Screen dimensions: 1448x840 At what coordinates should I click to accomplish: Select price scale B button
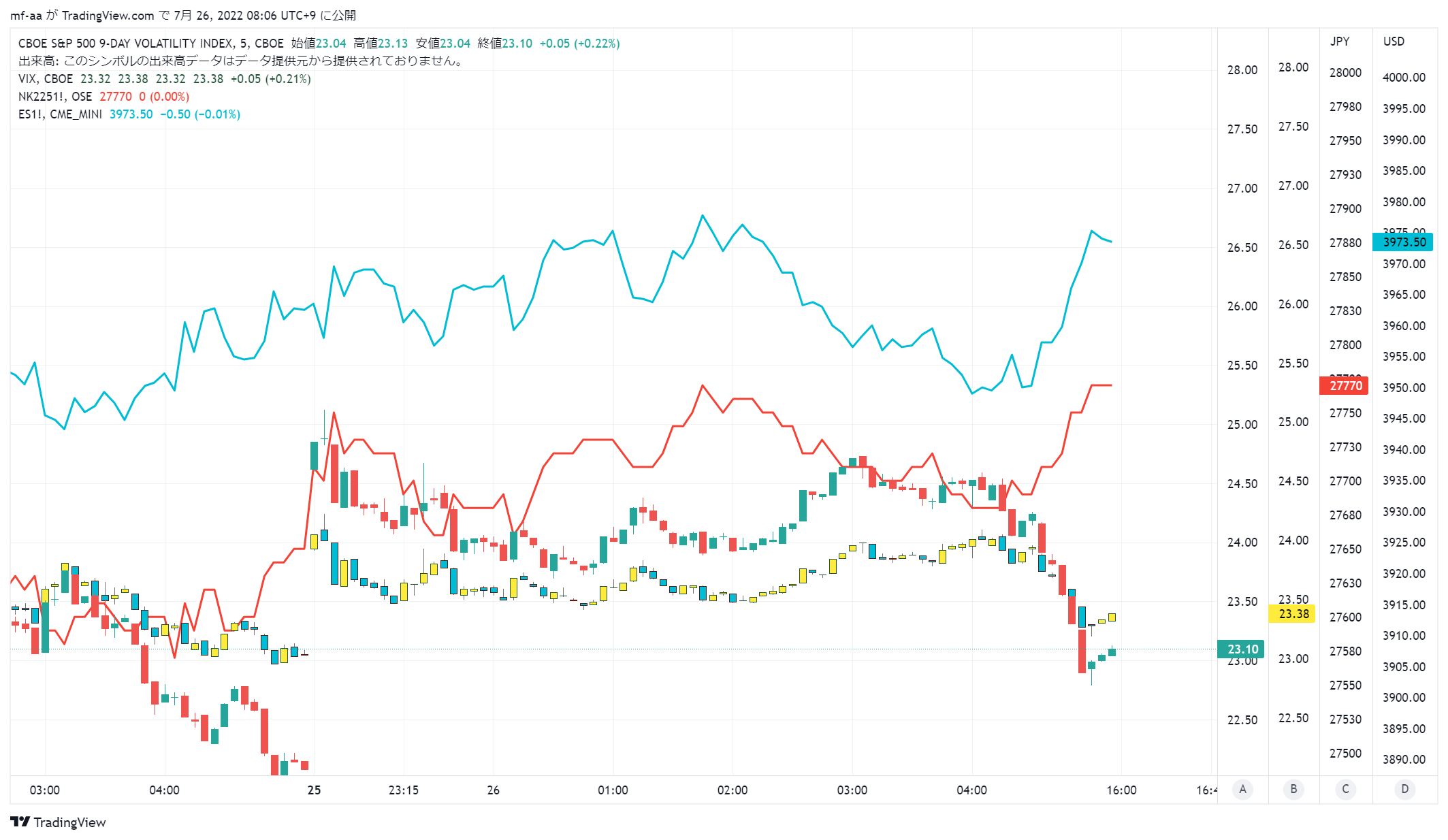(1293, 790)
